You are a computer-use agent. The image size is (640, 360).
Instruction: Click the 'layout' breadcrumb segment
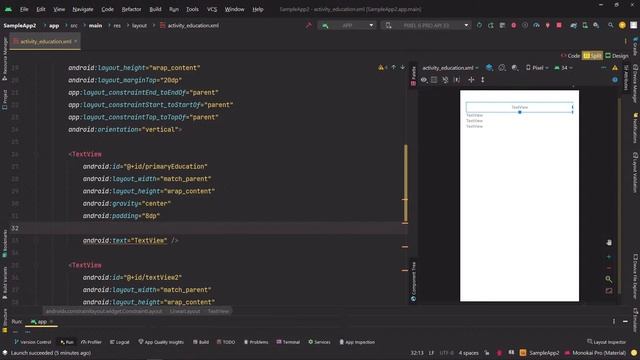139,25
